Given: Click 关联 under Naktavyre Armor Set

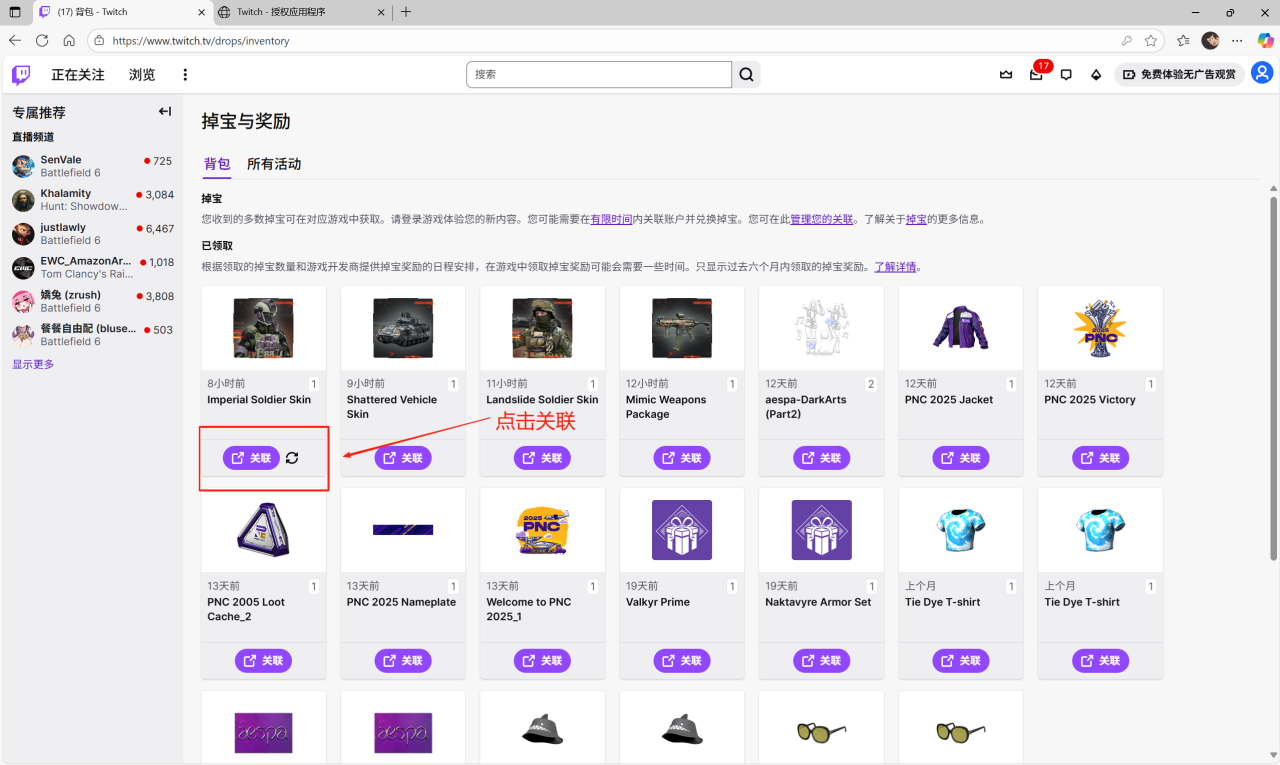Looking at the screenshot, I should tap(822, 661).
